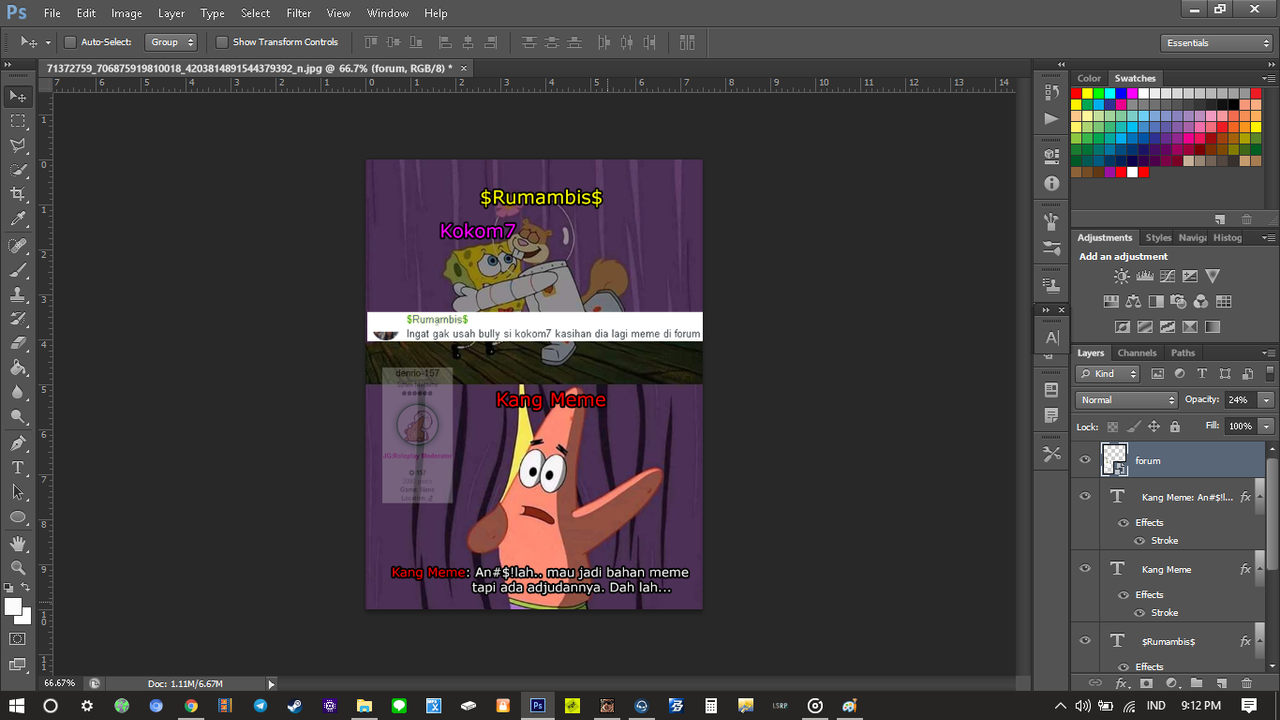The height and width of the screenshot is (720, 1280).
Task: Select the Crop tool
Action: pos(18,195)
